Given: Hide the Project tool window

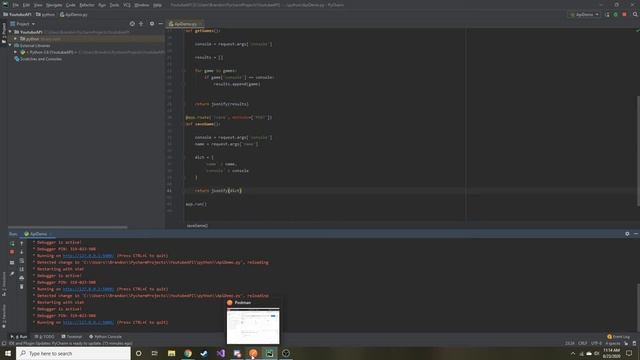Looking at the screenshot, I should pos(160,24).
